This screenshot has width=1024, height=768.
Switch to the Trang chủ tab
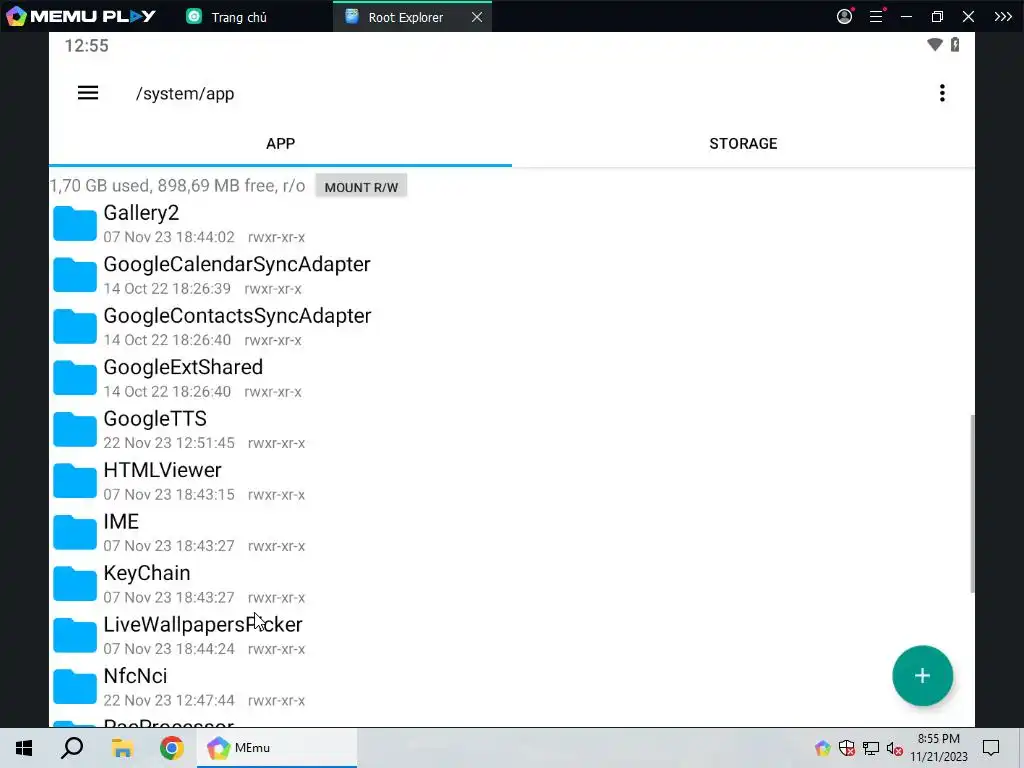point(227,17)
